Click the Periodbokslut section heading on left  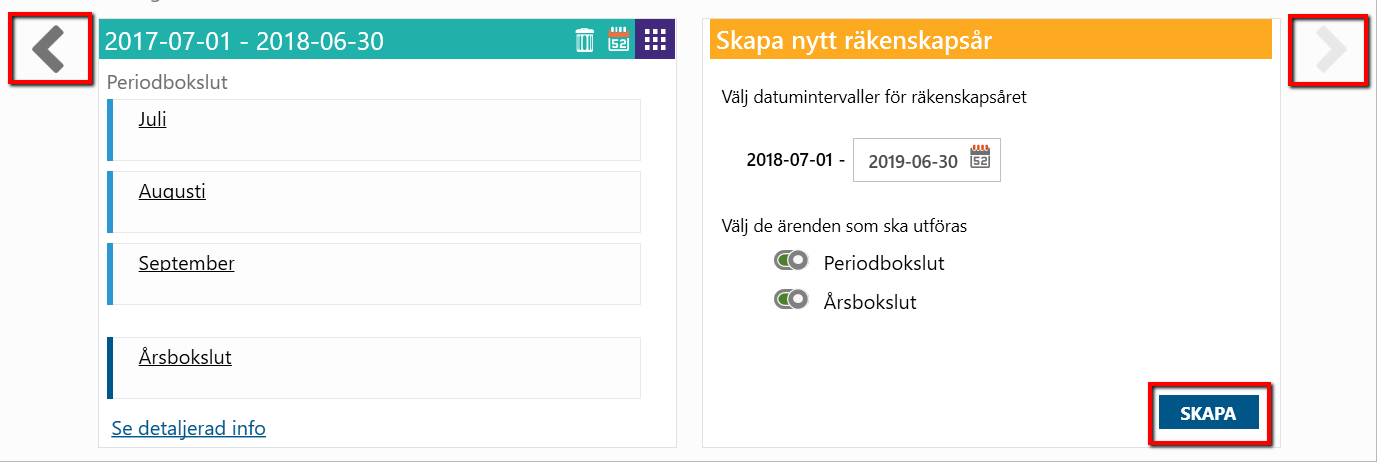(x=167, y=83)
